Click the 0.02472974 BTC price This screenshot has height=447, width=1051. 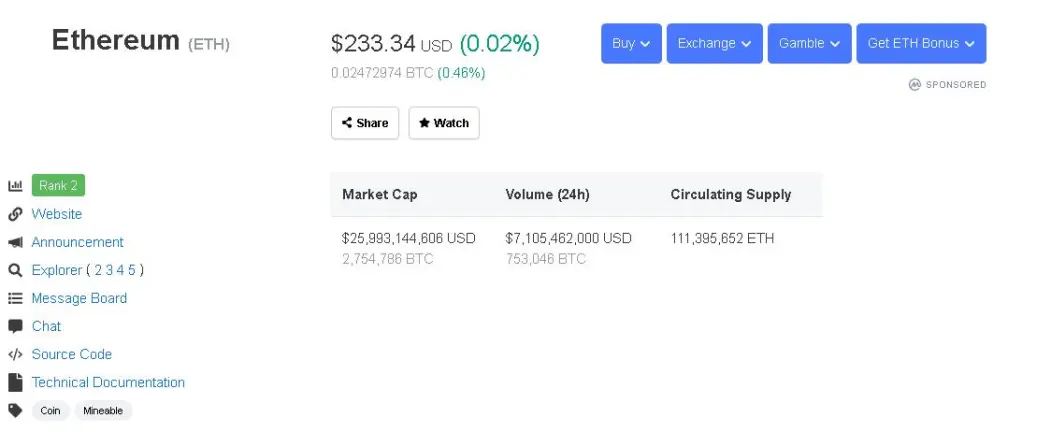[382, 73]
